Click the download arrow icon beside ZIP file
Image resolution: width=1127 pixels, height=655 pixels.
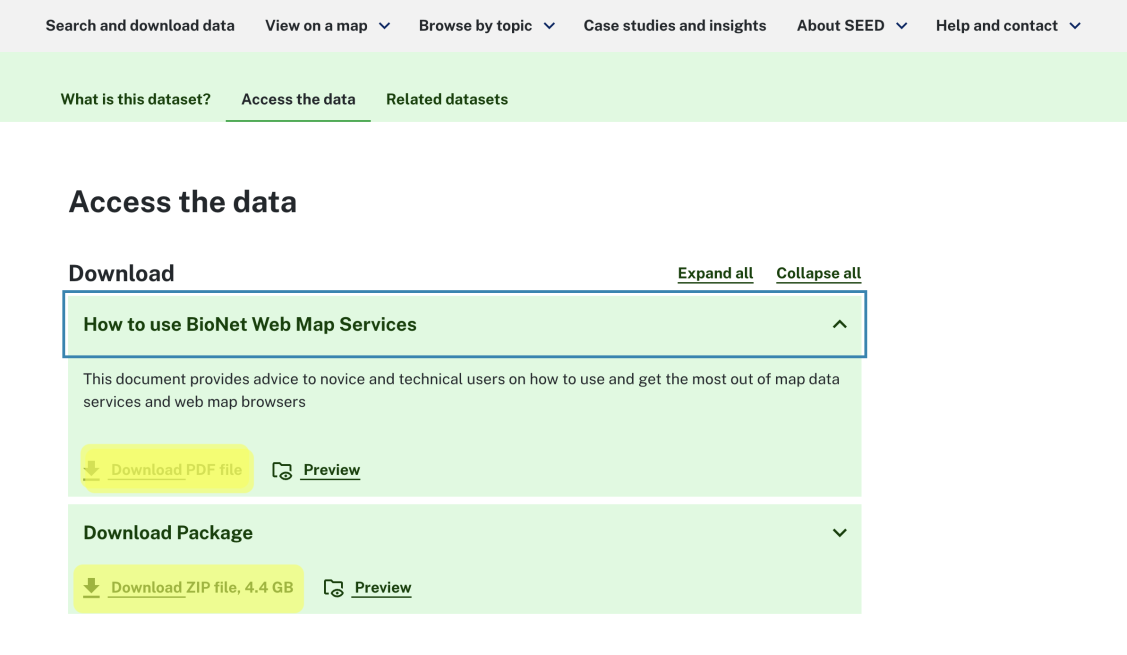[x=91, y=587]
